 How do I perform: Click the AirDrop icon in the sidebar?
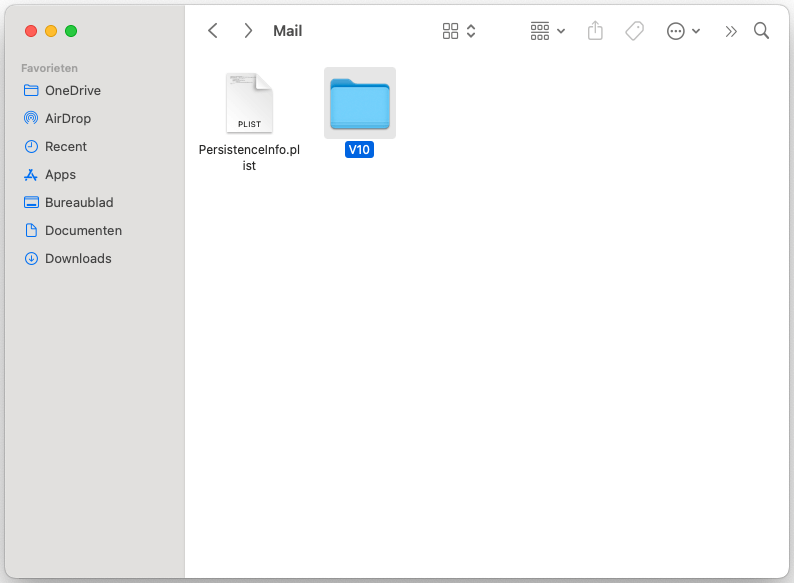31,118
